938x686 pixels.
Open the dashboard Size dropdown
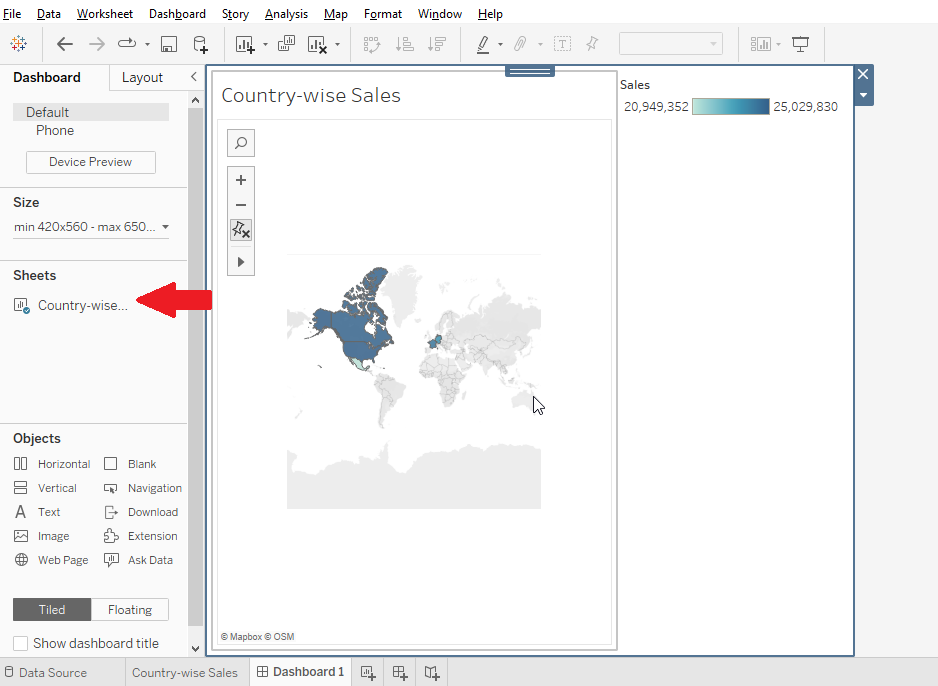(x=91, y=227)
